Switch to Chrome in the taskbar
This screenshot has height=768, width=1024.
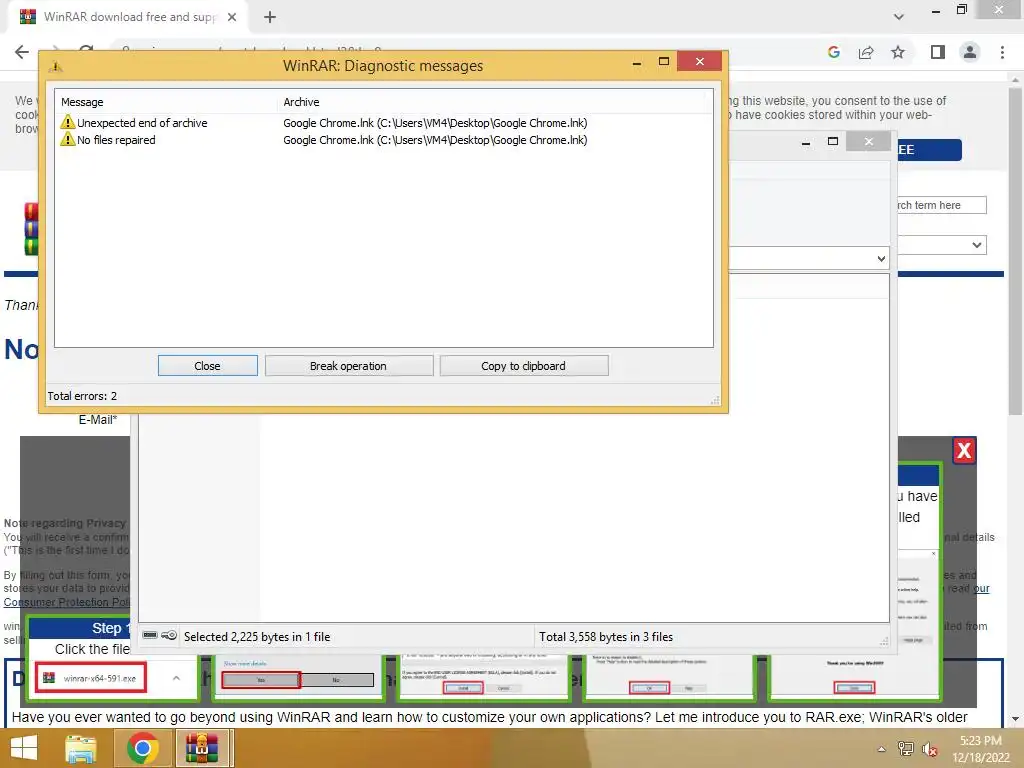click(143, 748)
